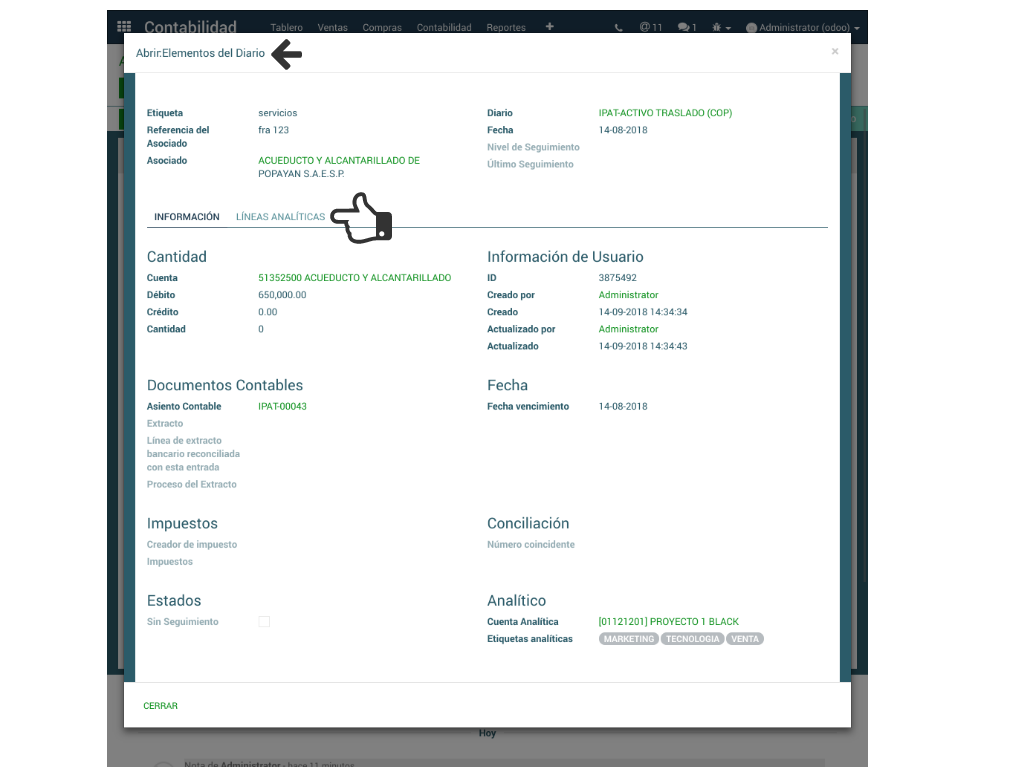This screenshot has height=767, width=1023.
Task: Open the IPAT-00043 accounting entry link
Action: pos(282,407)
